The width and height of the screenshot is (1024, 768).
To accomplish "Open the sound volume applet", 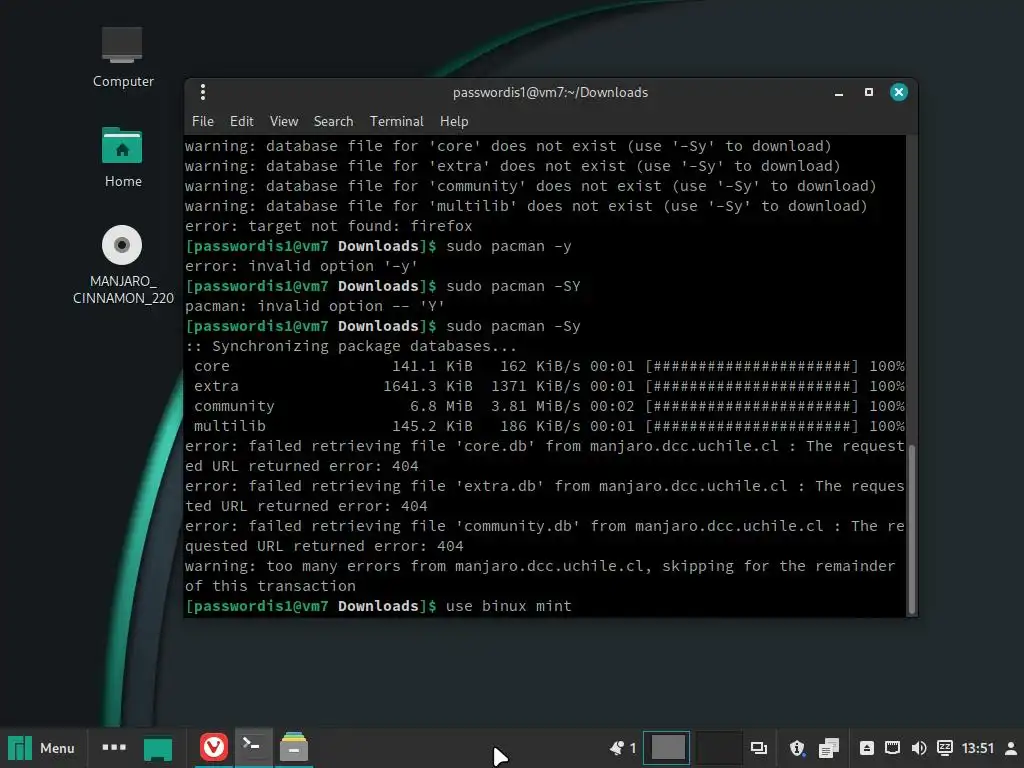I will (918, 748).
